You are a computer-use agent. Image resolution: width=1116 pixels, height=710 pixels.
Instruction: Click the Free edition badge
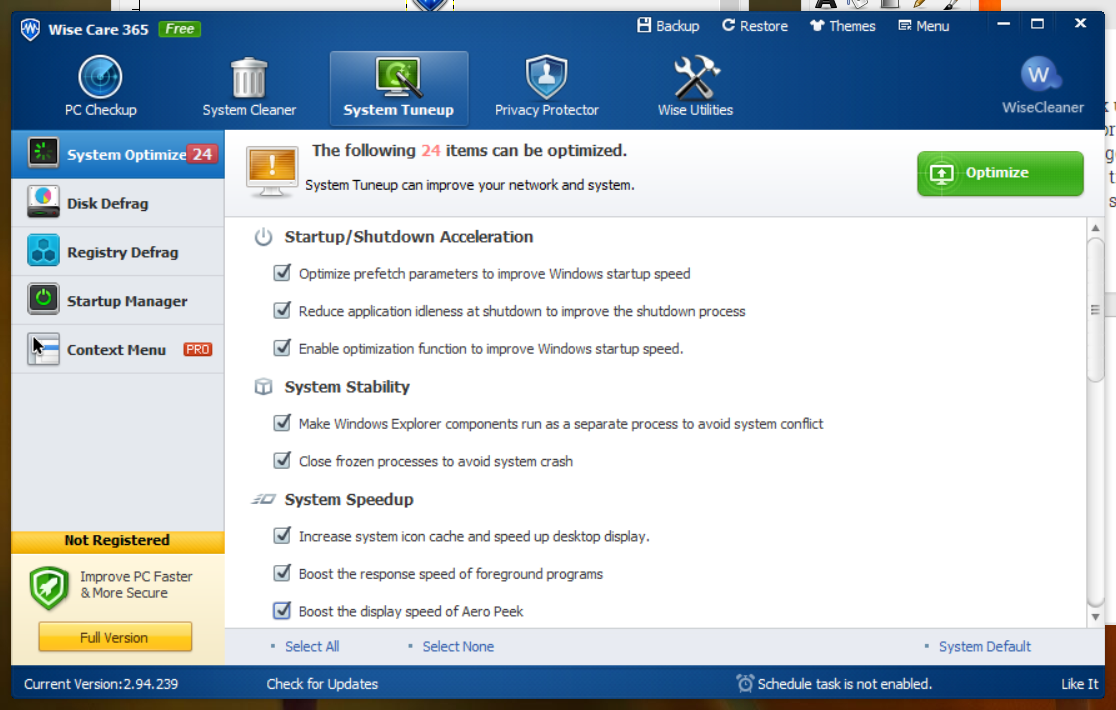pyautogui.click(x=179, y=29)
